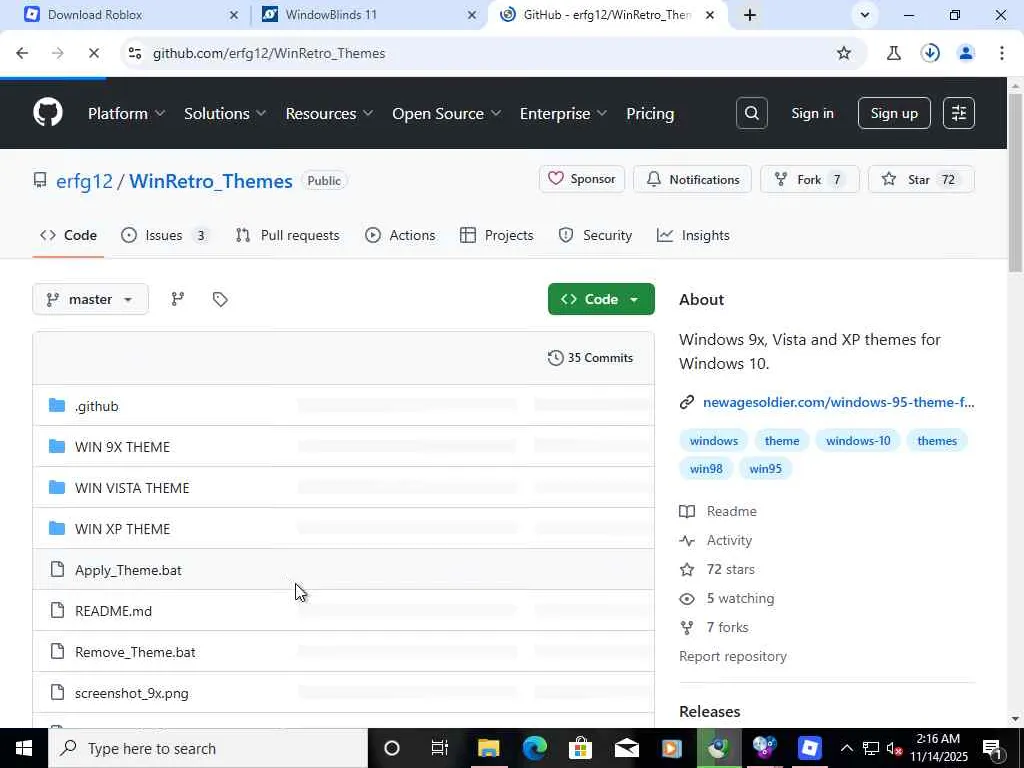Screen dimensions: 1024x768
Task: Expand the Resources menu
Action: pos(329,114)
